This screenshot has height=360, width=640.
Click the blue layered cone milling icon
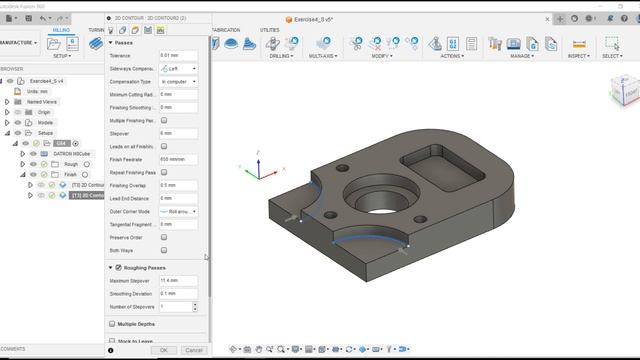coord(249,43)
